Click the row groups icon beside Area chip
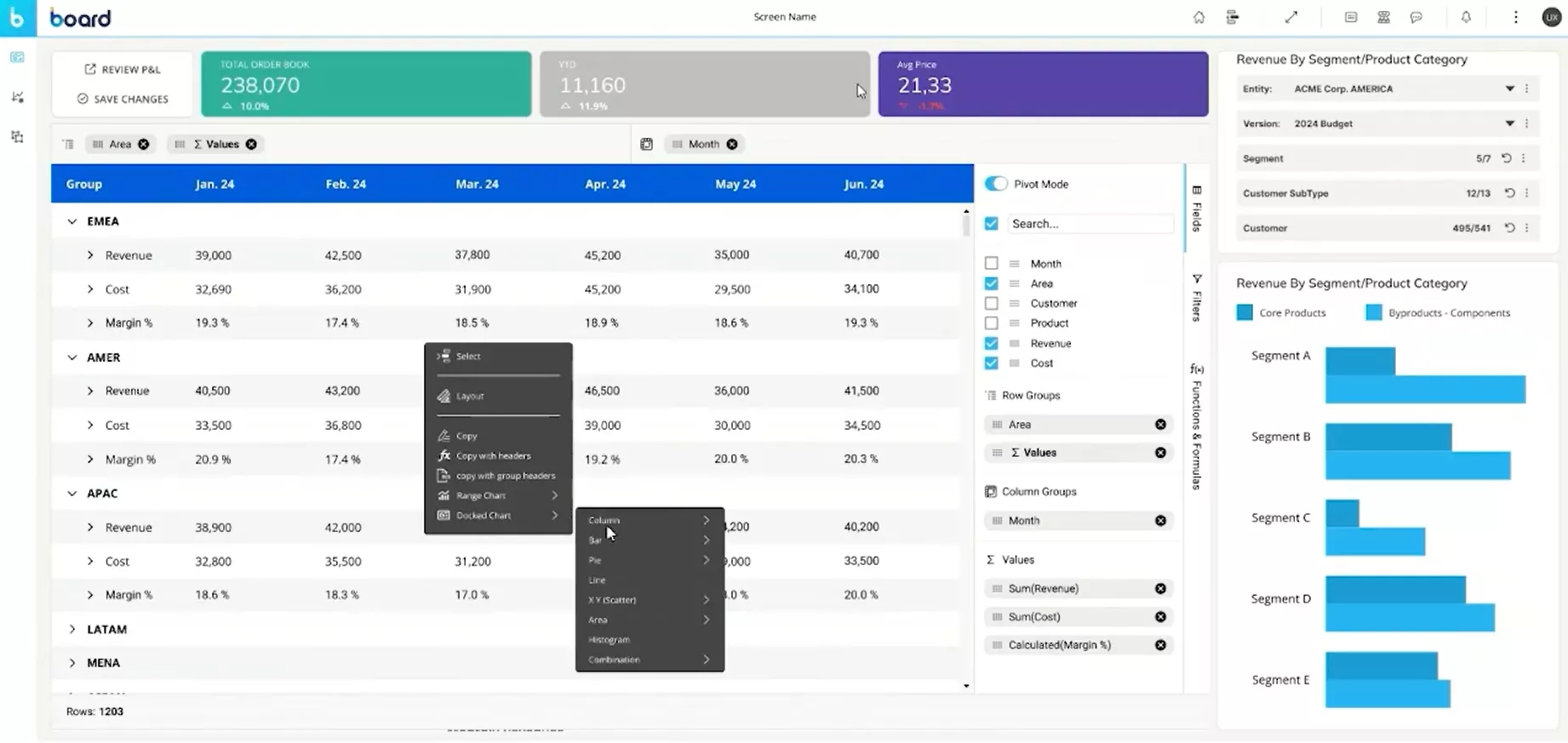This screenshot has height=743, width=1568. click(68, 145)
